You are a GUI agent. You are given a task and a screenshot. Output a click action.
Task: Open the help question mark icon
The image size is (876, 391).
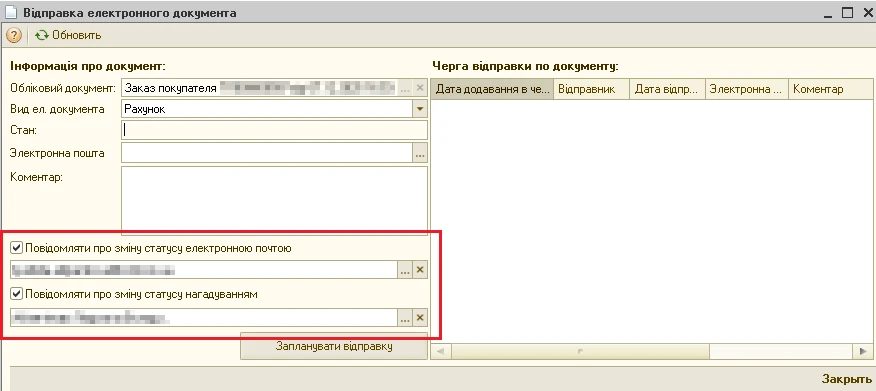[13, 35]
